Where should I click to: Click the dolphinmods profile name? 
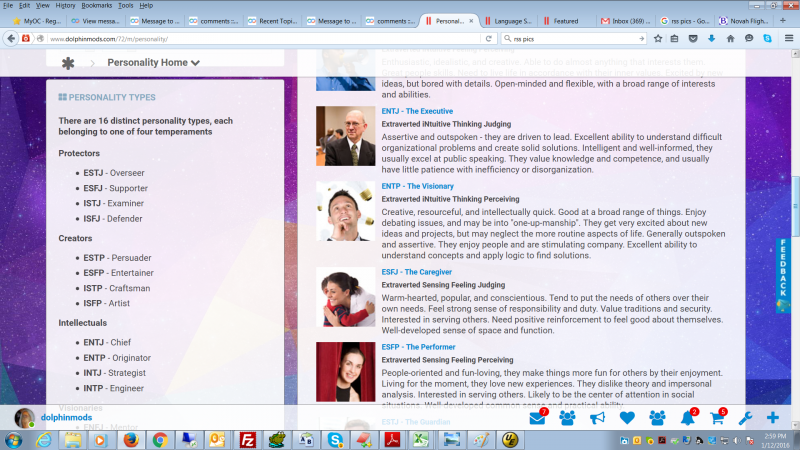[66, 417]
